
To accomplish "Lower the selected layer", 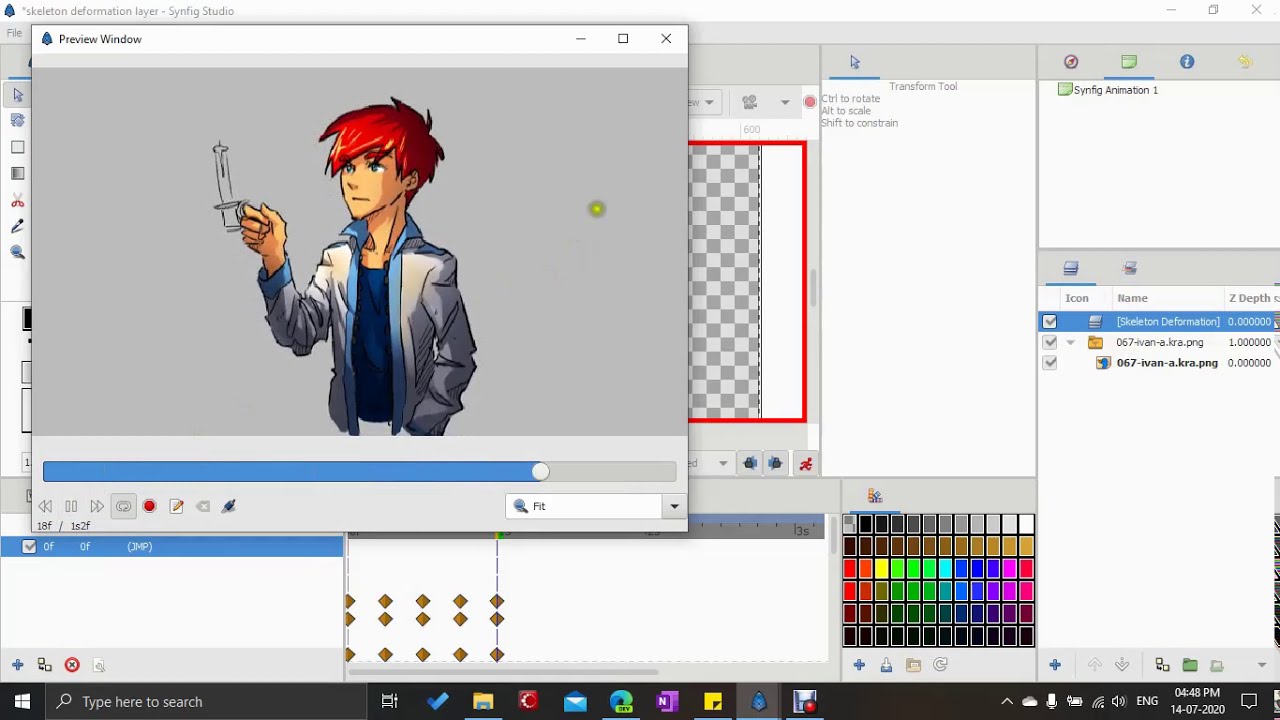I will tap(1122, 665).
